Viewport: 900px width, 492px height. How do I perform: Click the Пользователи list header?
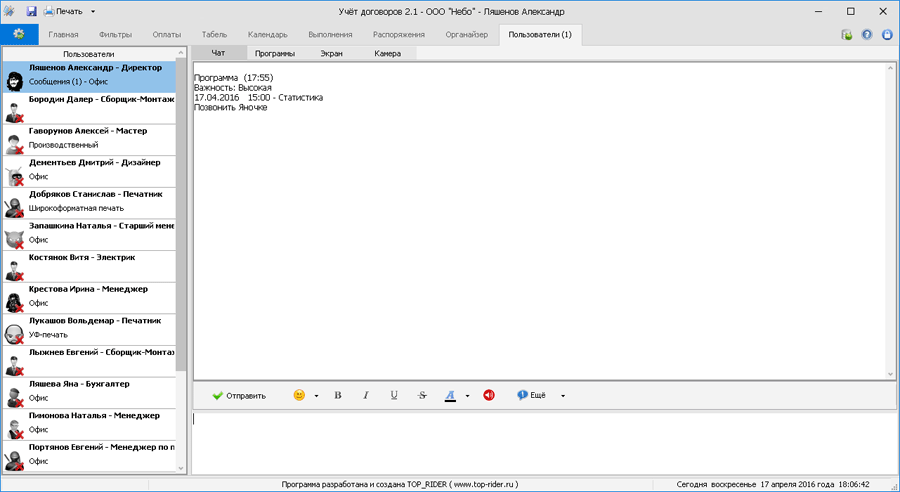click(x=89, y=54)
